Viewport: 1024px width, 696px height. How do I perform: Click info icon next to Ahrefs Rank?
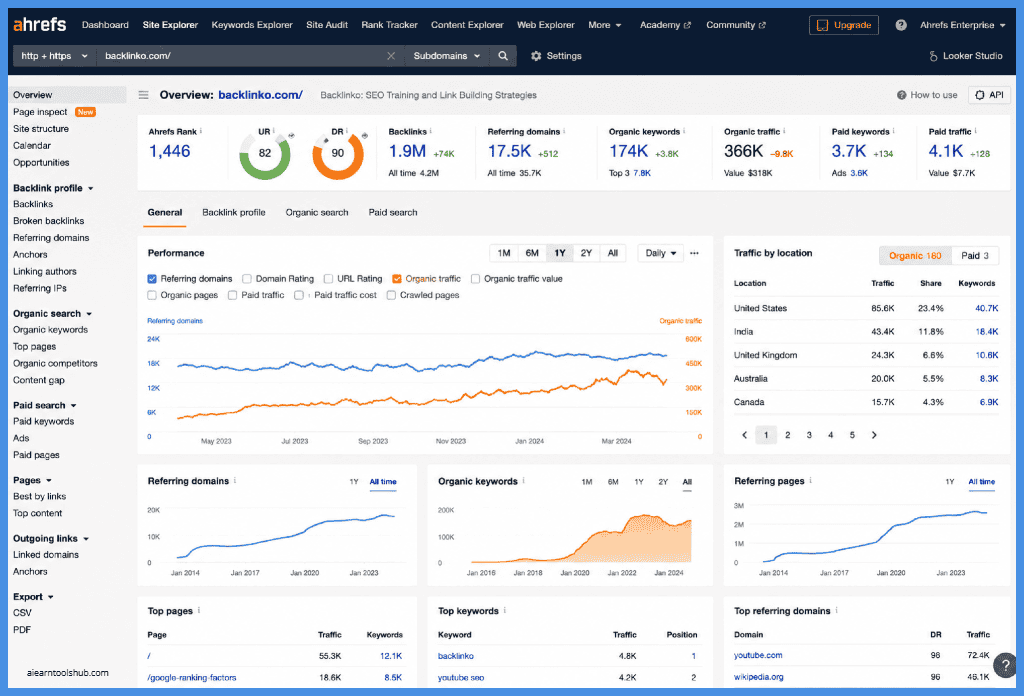(x=200, y=131)
